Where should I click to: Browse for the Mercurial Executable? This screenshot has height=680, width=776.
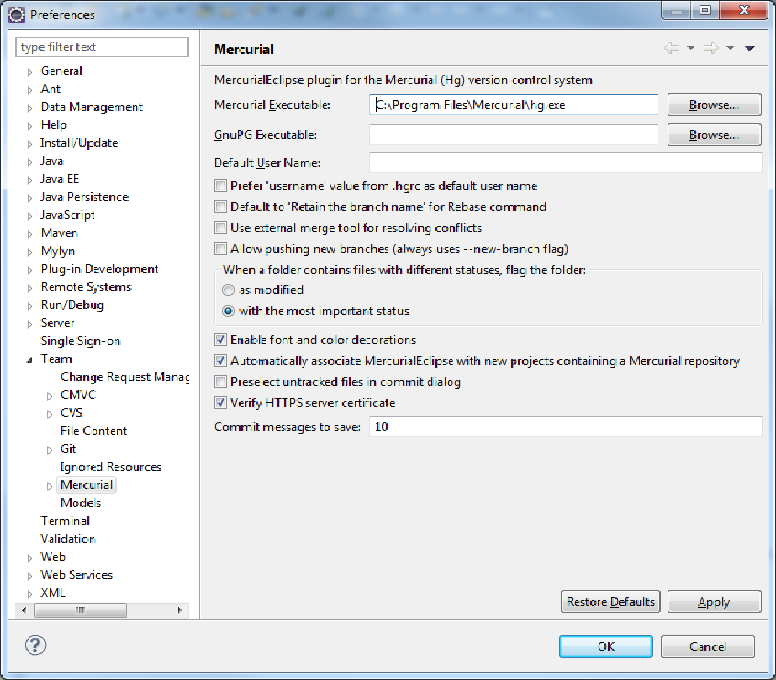pyautogui.click(x=714, y=105)
